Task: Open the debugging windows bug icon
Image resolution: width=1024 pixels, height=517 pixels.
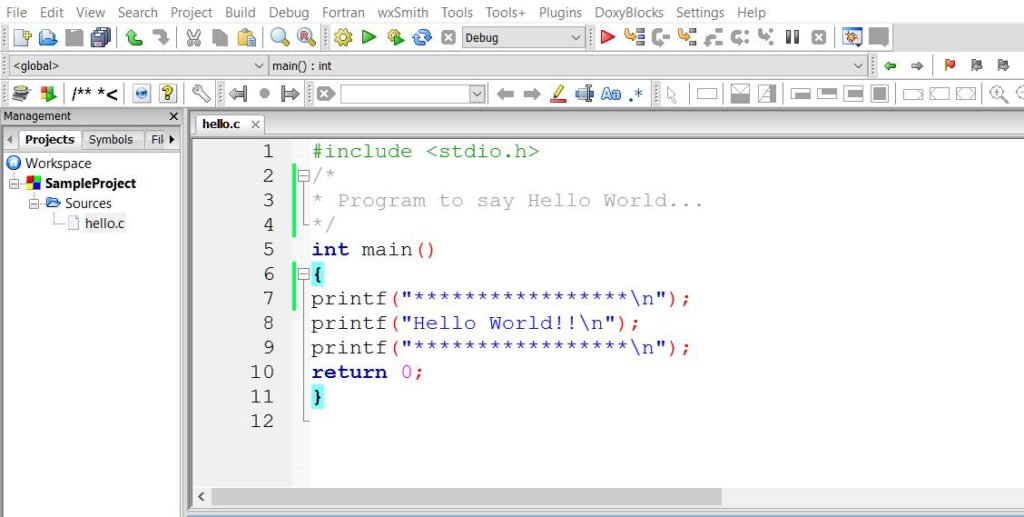Action: click(852, 38)
